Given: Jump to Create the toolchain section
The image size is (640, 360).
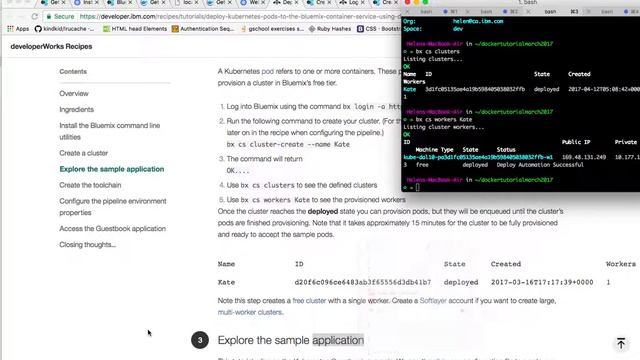Looking at the screenshot, I should (90, 185).
